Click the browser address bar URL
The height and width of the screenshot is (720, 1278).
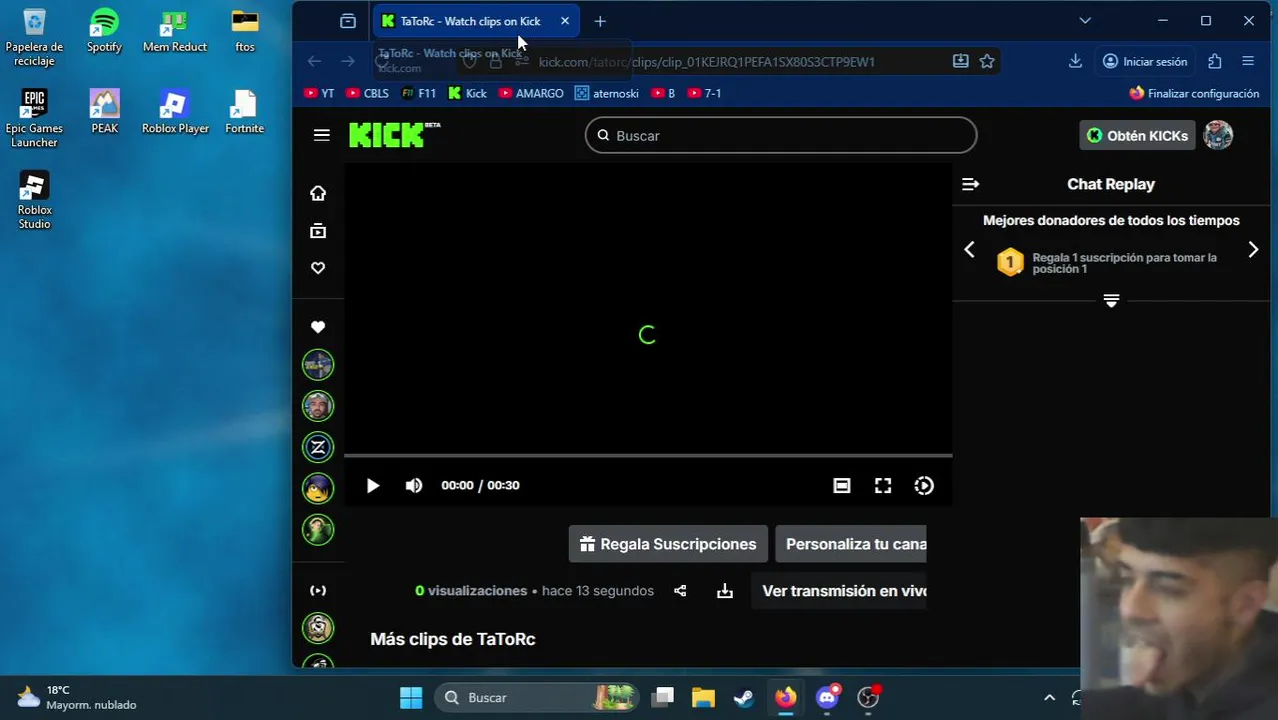(706, 61)
